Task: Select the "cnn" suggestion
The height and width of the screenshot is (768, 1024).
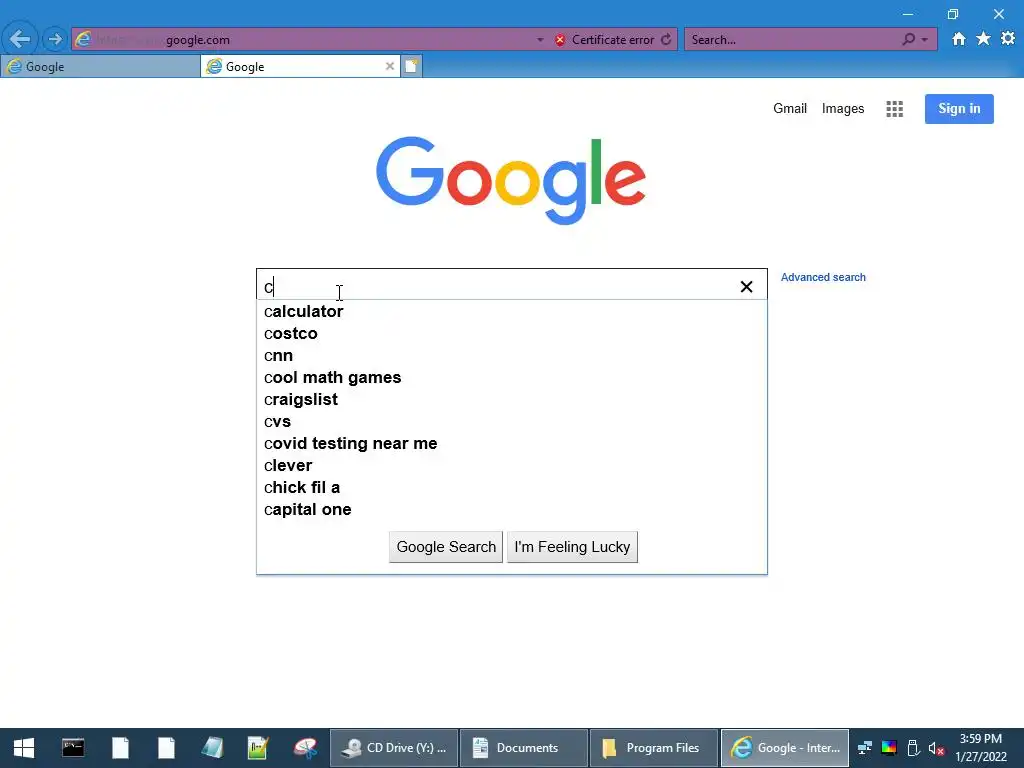Action: 511,356
